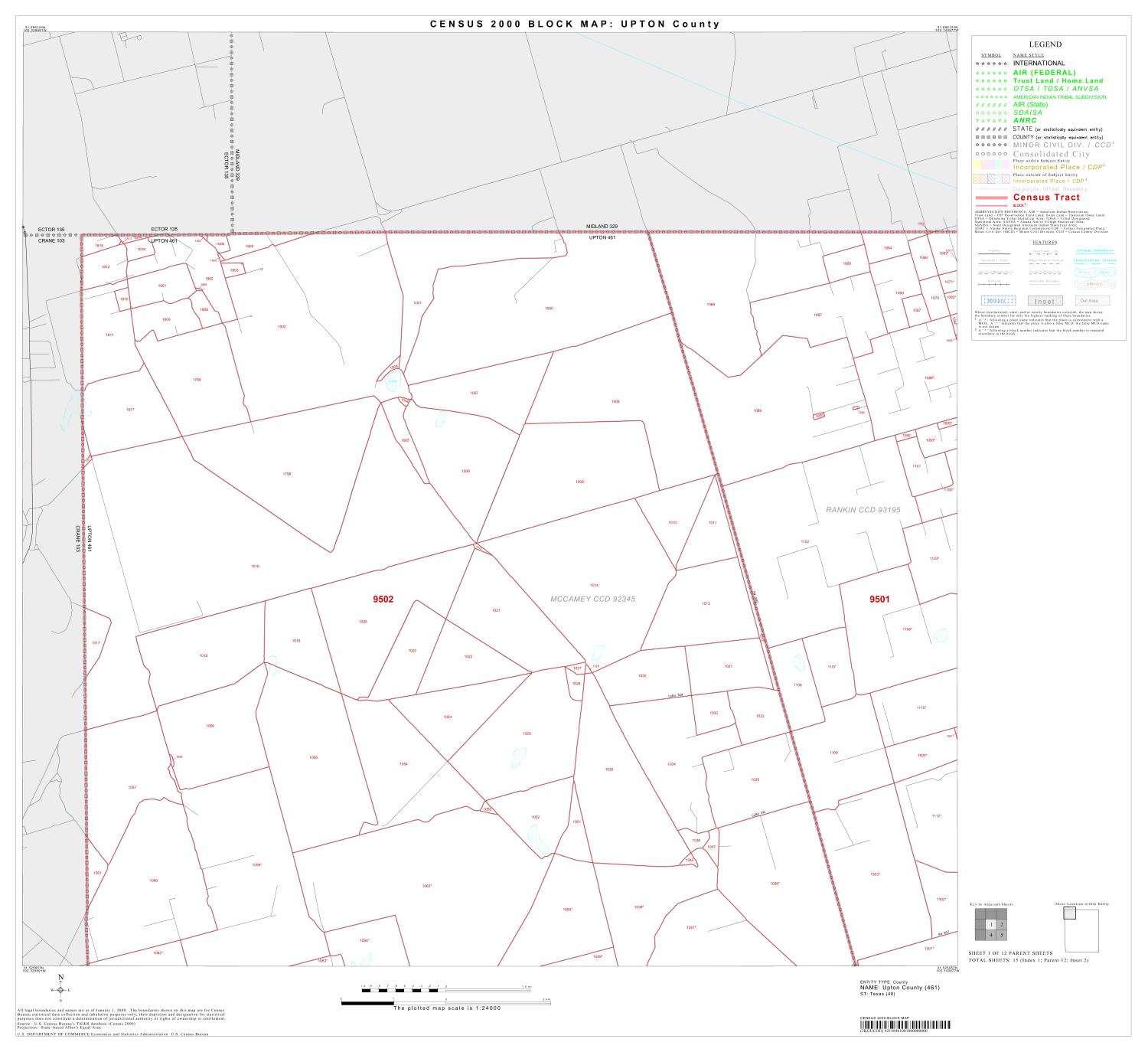Click the Incorporated Place / CDP color swatches

click(x=993, y=164)
